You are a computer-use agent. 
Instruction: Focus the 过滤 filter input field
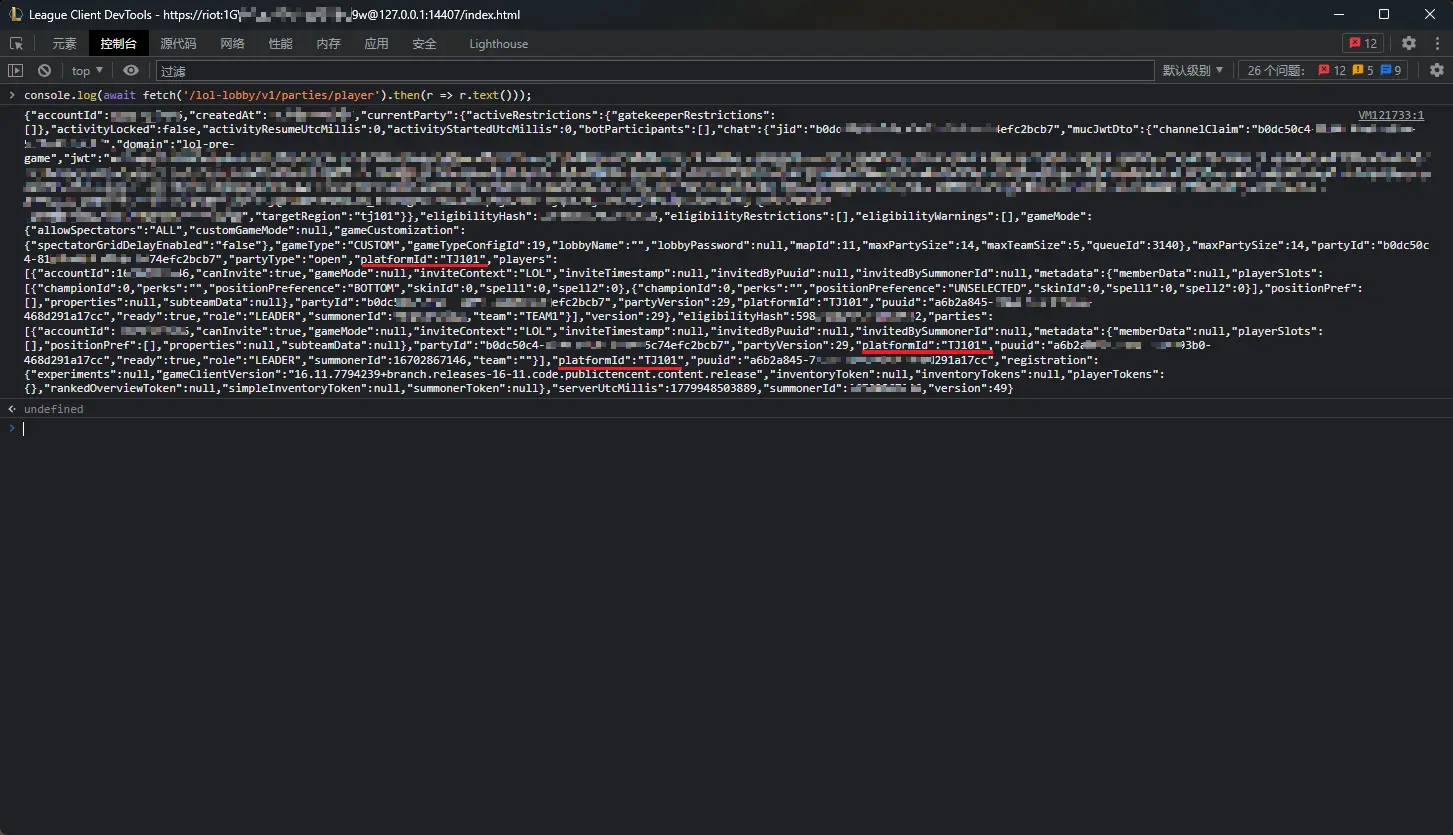coord(655,71)
